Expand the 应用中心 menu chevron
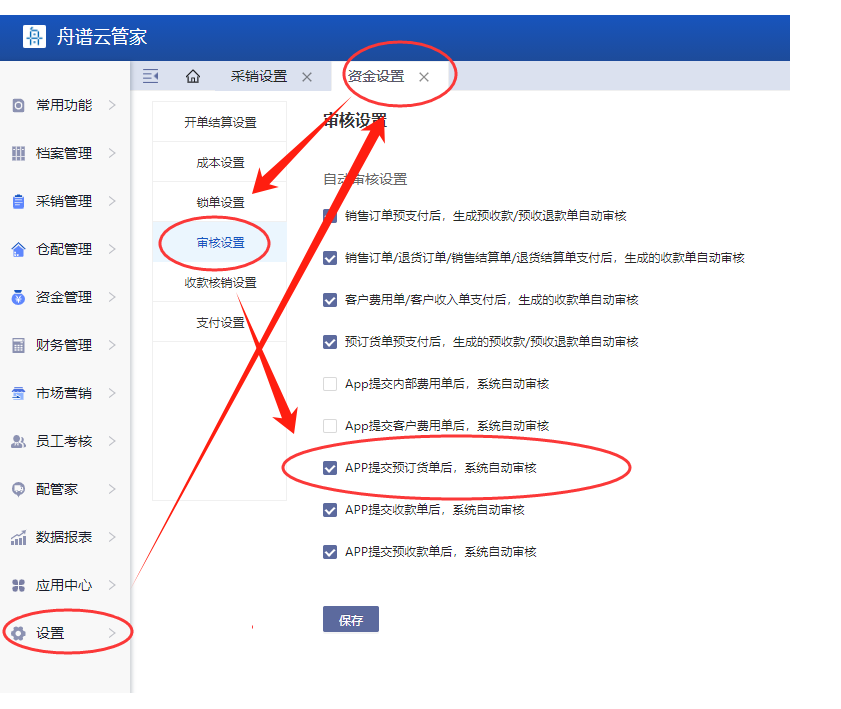The height and width of the screenshot is (709, 841). click(x=112, y=585)
